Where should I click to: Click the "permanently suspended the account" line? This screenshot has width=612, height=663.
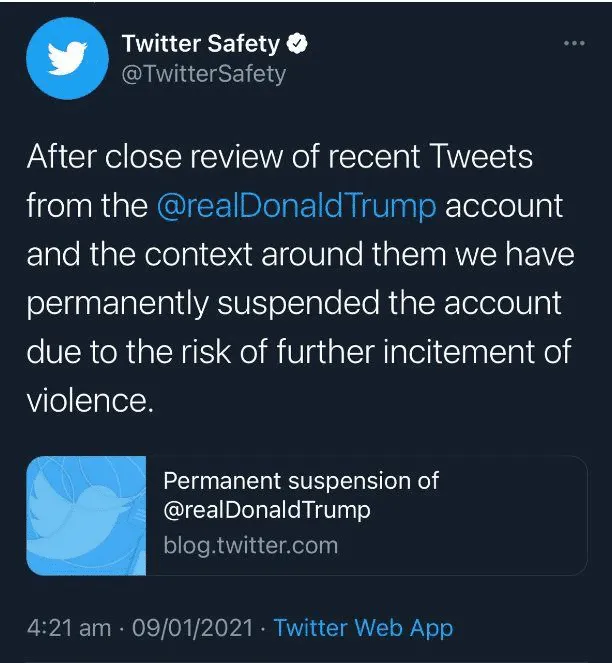pos(294,303)
